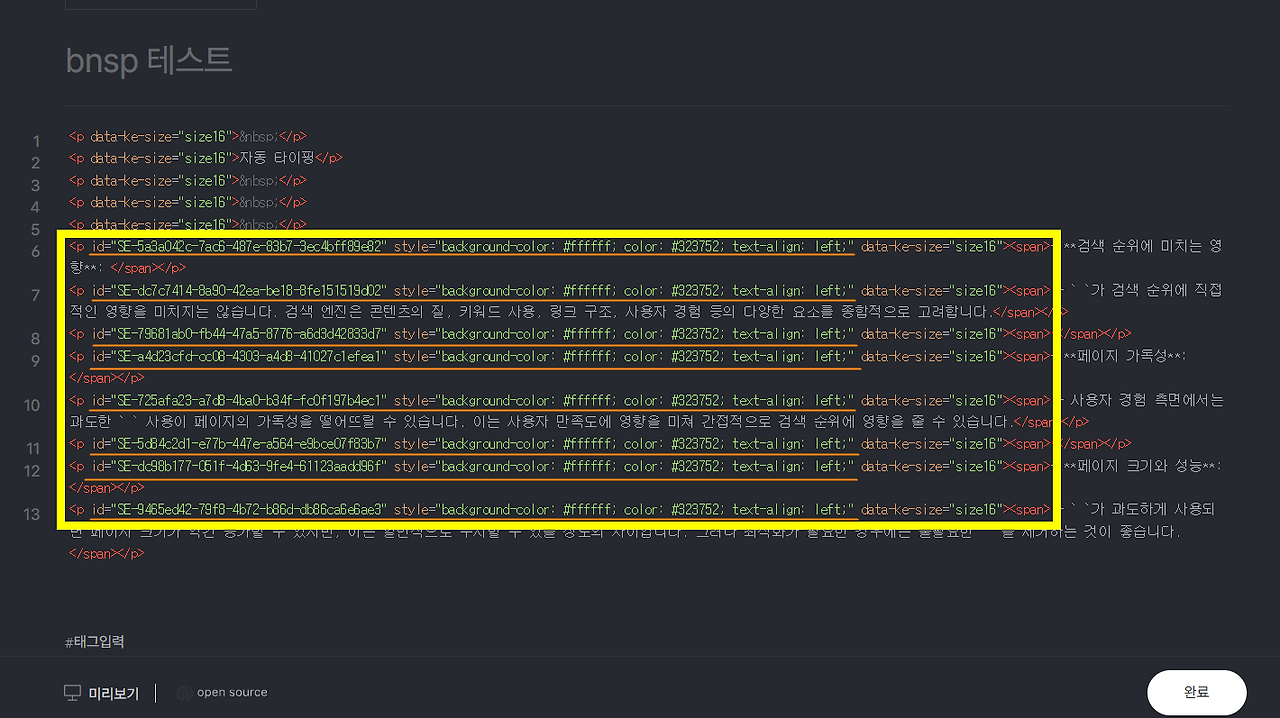The width and height of the screenshot is (1280, 718).
Task: Click the id SE-725afa23-a7d8-4ba0-b34f-fc0f197b4ec1
Action: click(251, 400)
